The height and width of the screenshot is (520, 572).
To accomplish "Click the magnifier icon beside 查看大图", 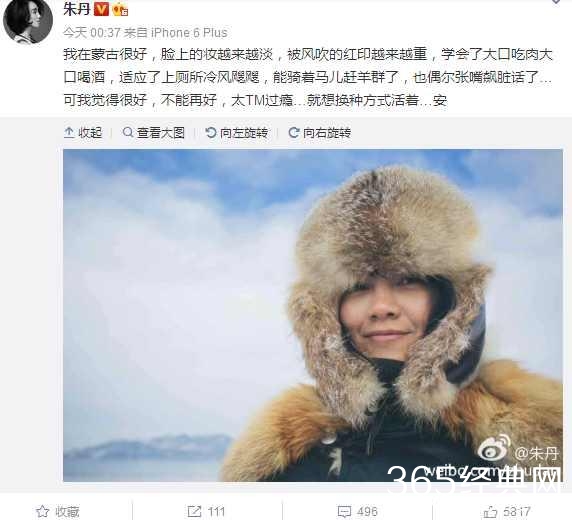I will 128,132.
